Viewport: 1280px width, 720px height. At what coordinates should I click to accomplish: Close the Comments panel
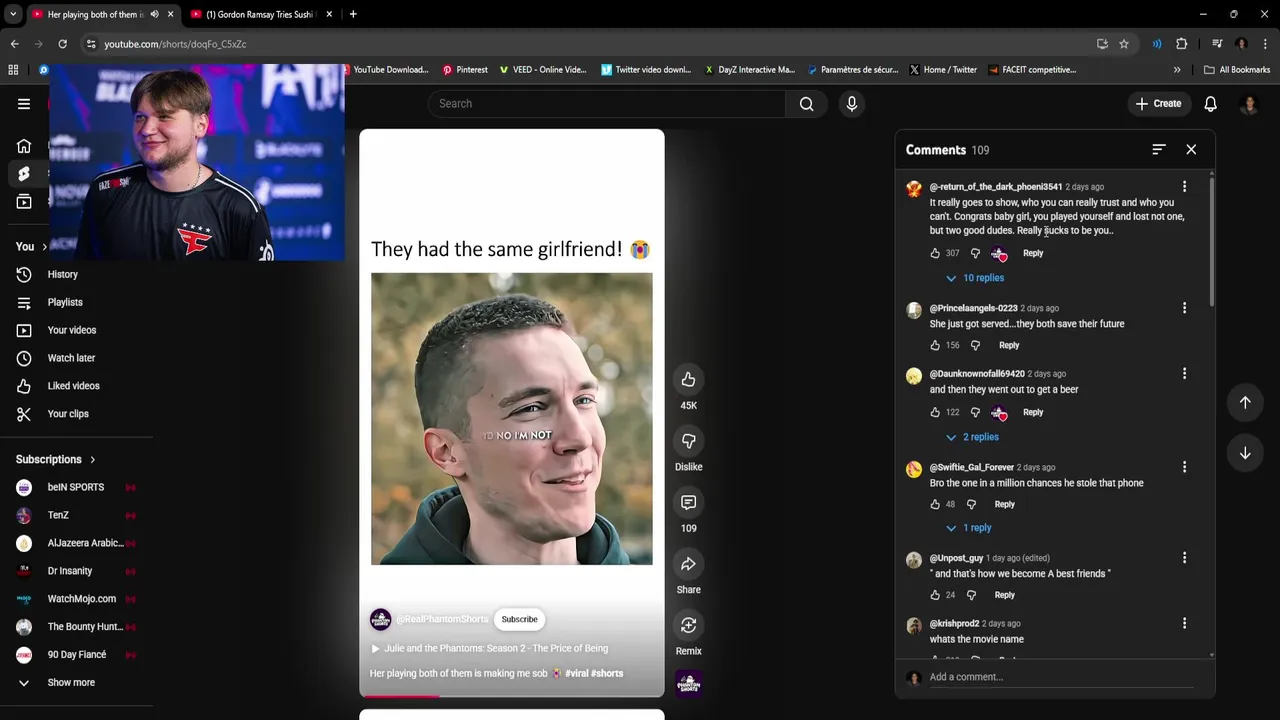coord(1191,149)
